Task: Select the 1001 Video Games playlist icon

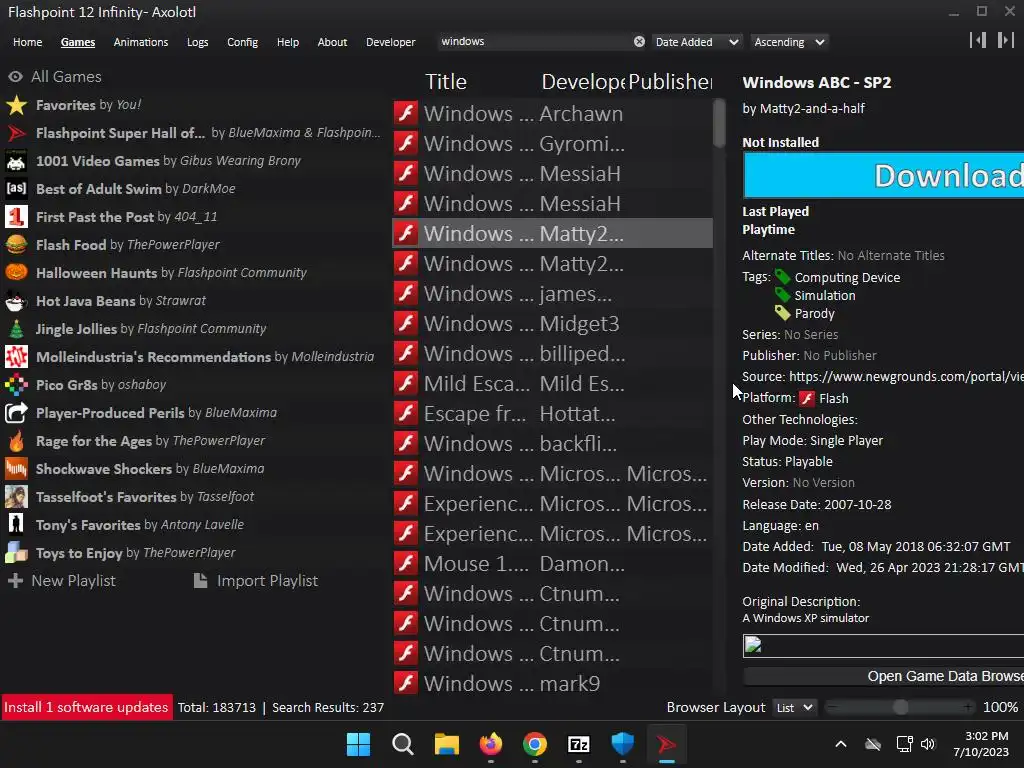Action: tap(16, 161)
